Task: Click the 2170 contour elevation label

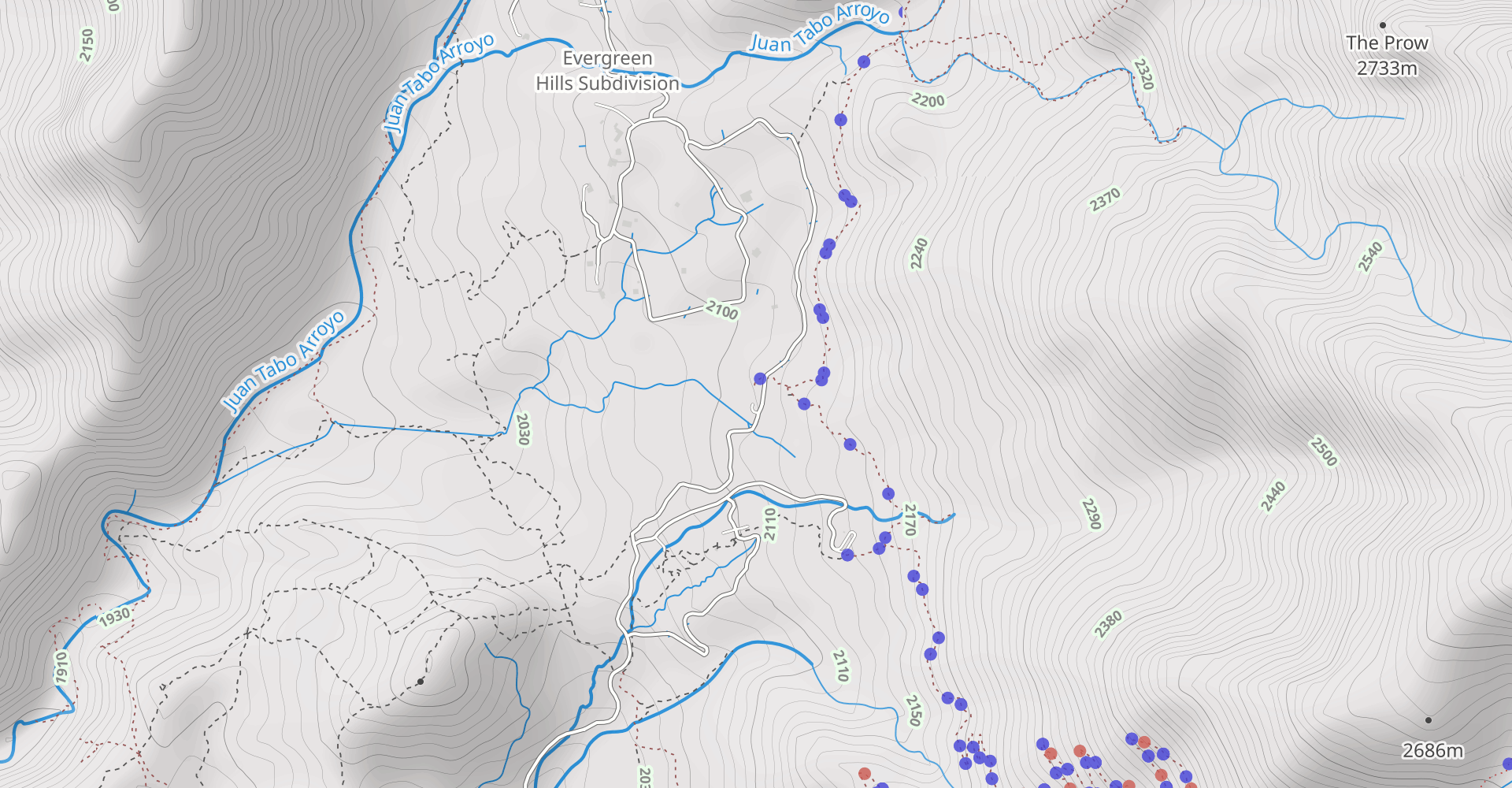Action: click(x=910, y=520)
